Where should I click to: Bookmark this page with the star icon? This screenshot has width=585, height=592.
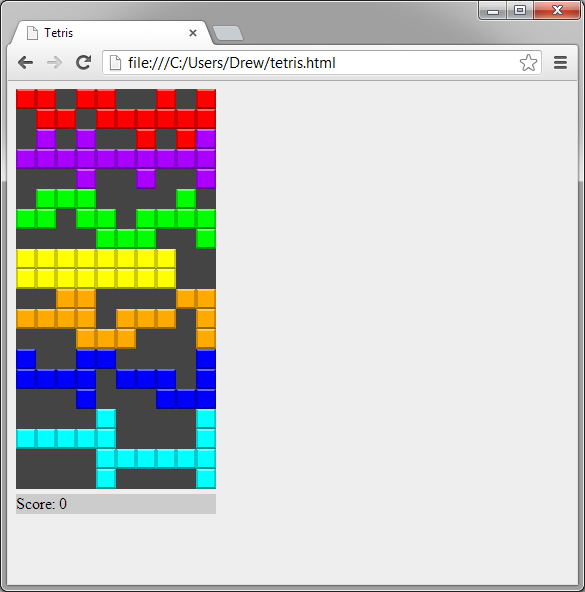(528, 63)
